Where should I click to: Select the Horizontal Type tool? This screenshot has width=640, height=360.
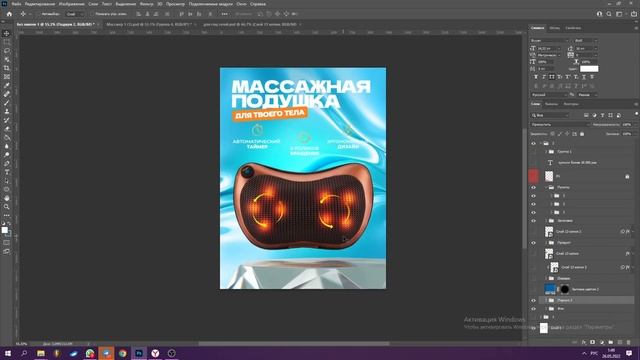[7, 172]
